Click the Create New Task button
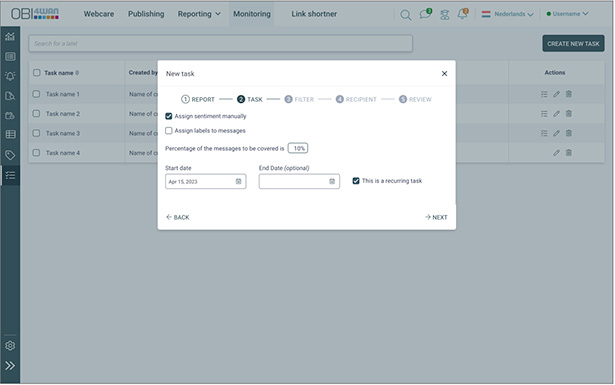 point(573,44)
